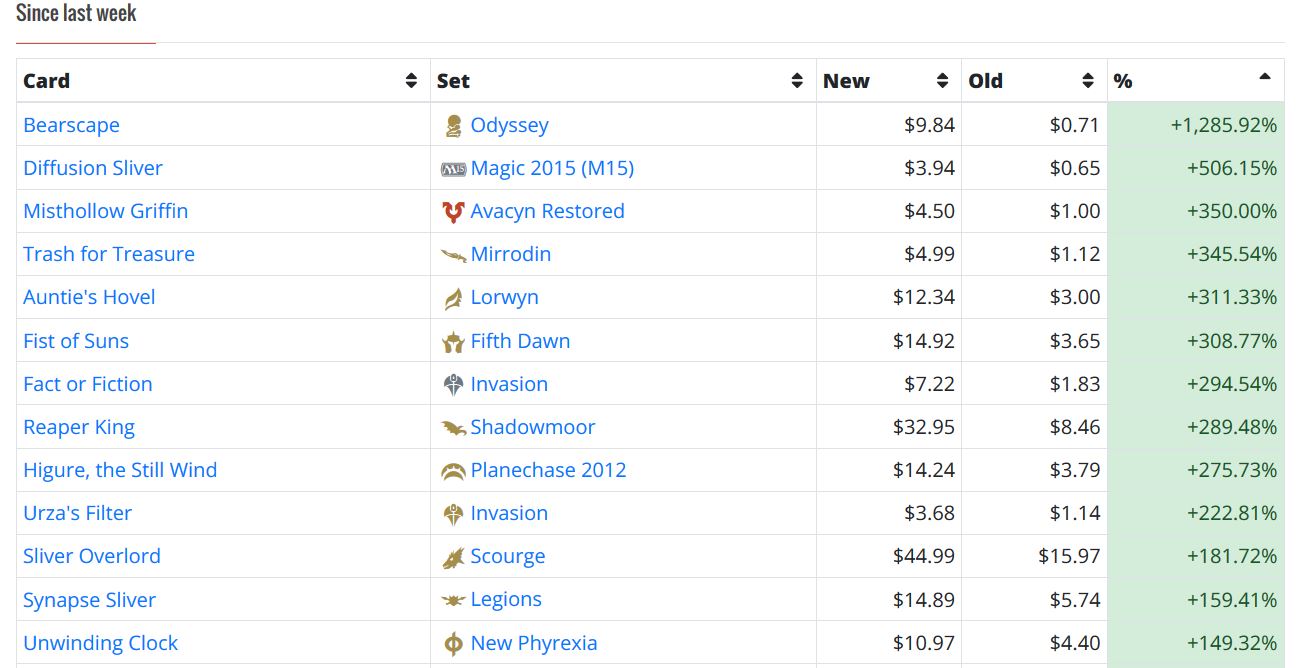The width and height of the screenshot is (1304, 668).
Task: Go to the Scourge set page
Action: (x=508, y=556)
